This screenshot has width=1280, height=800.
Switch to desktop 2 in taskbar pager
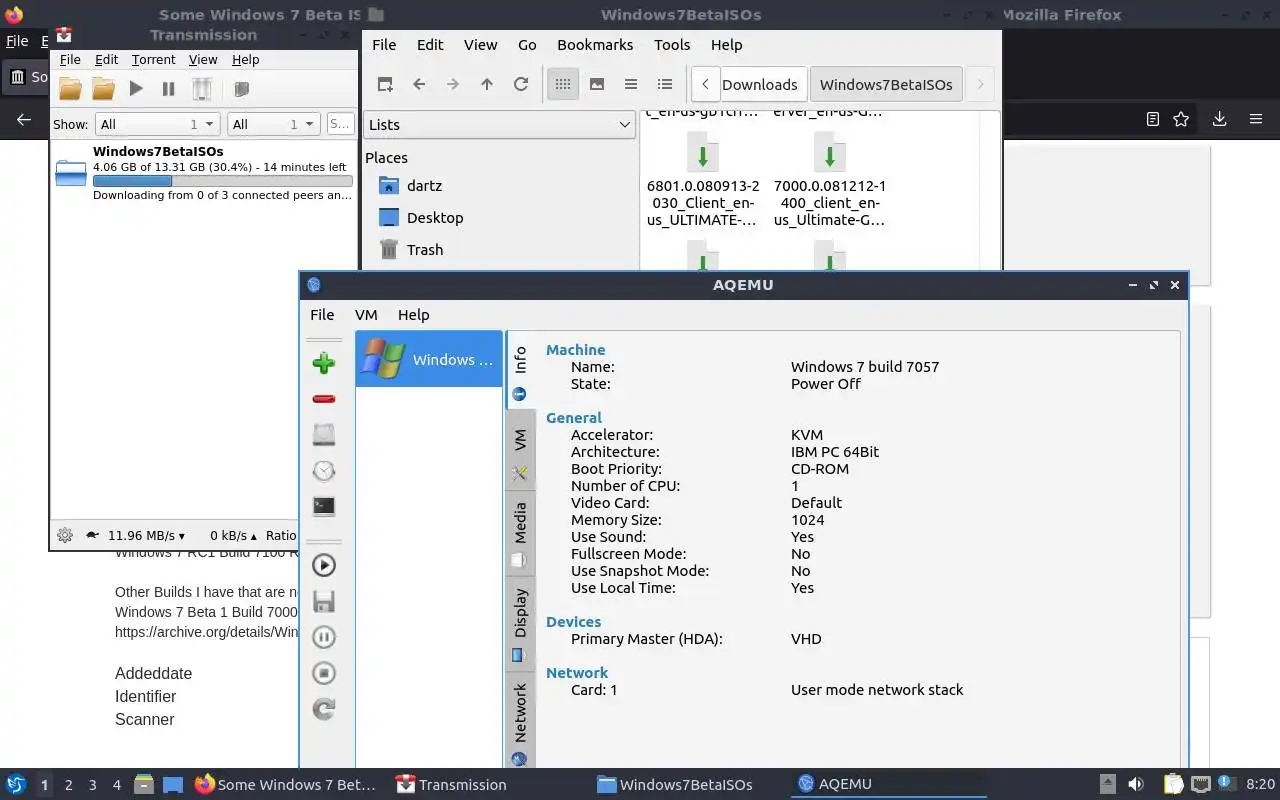(68, 785)
